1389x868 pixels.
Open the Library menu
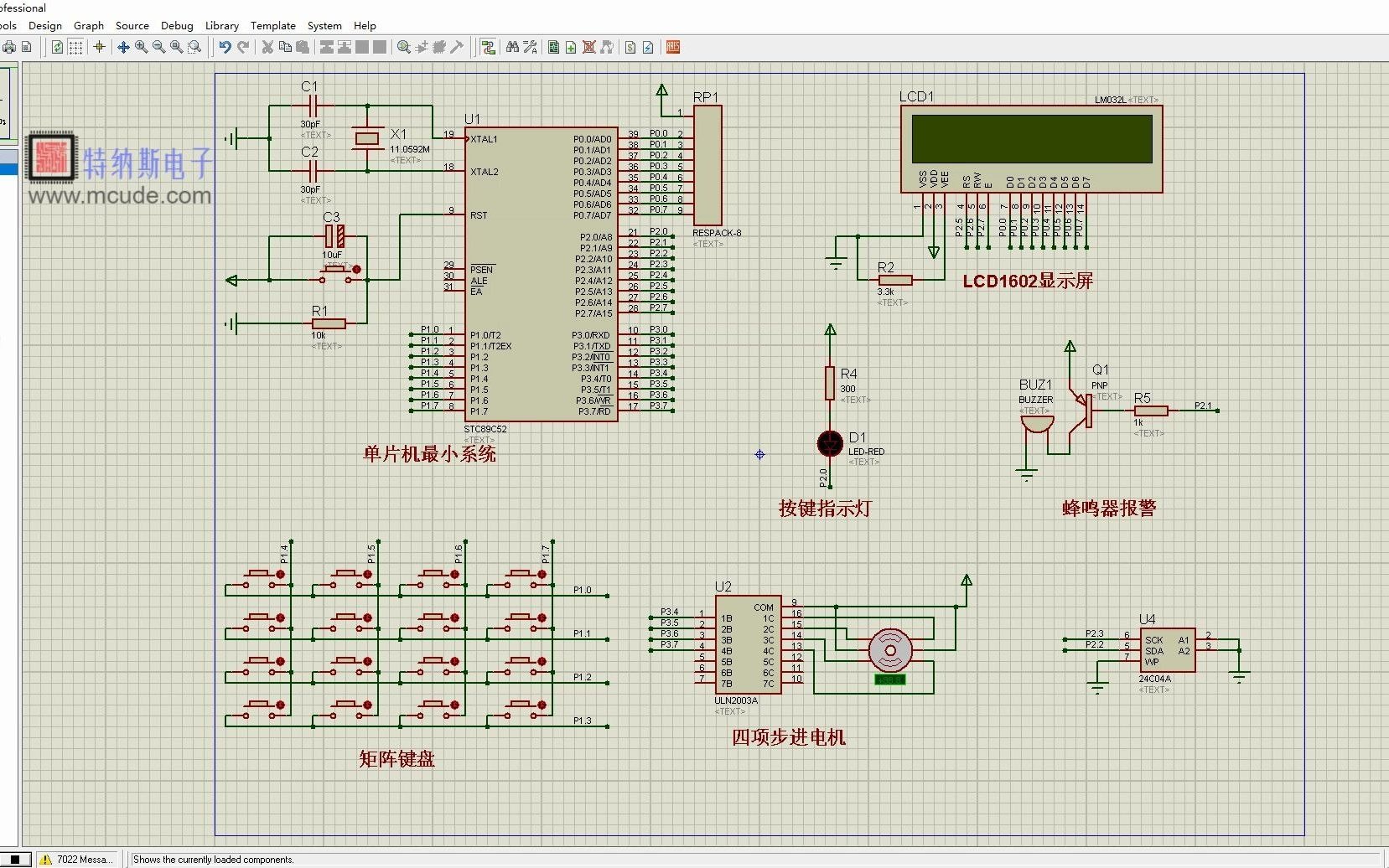[222, 26]
